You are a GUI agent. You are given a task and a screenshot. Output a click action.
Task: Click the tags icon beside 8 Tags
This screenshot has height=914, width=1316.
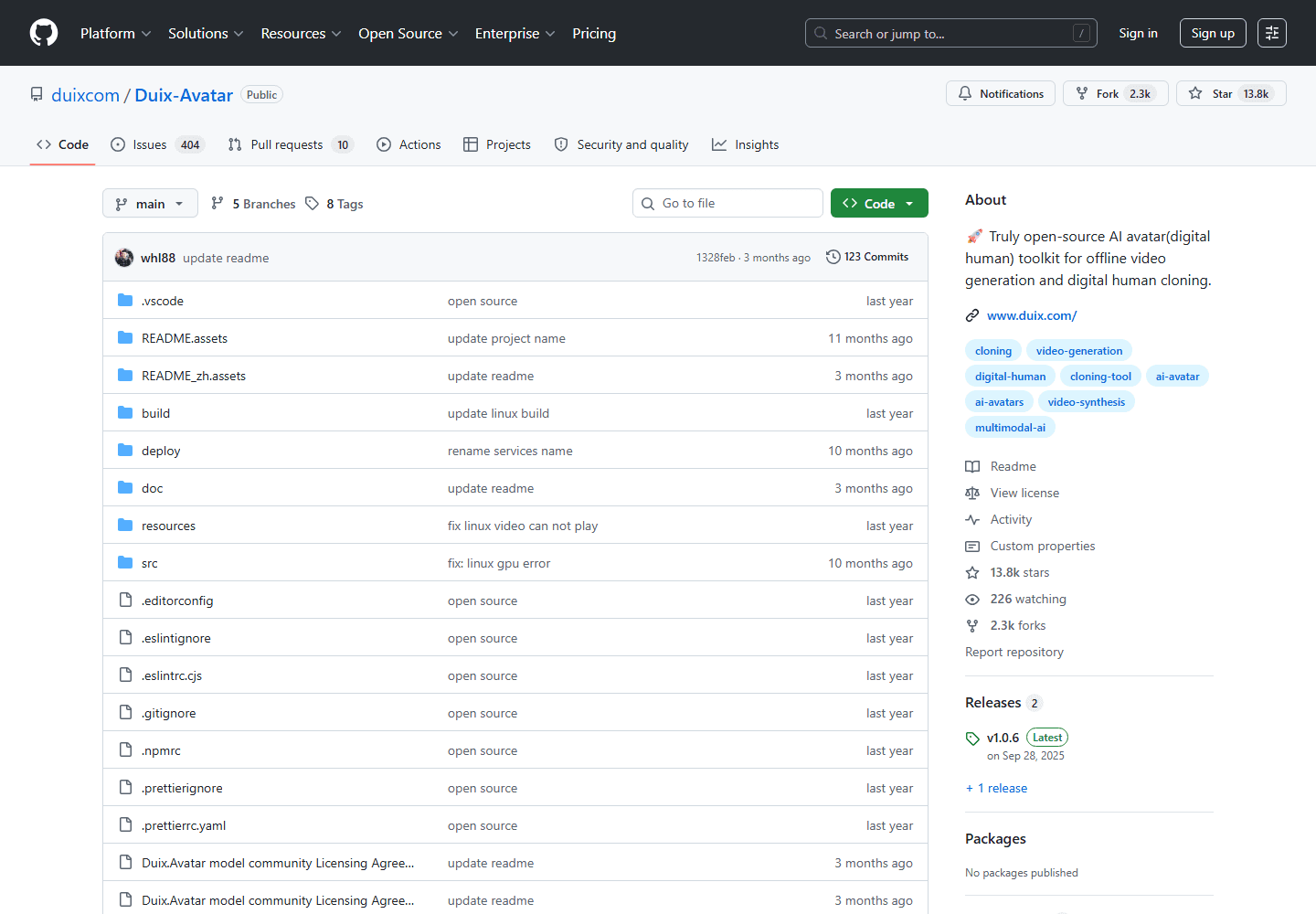(312, 203)
